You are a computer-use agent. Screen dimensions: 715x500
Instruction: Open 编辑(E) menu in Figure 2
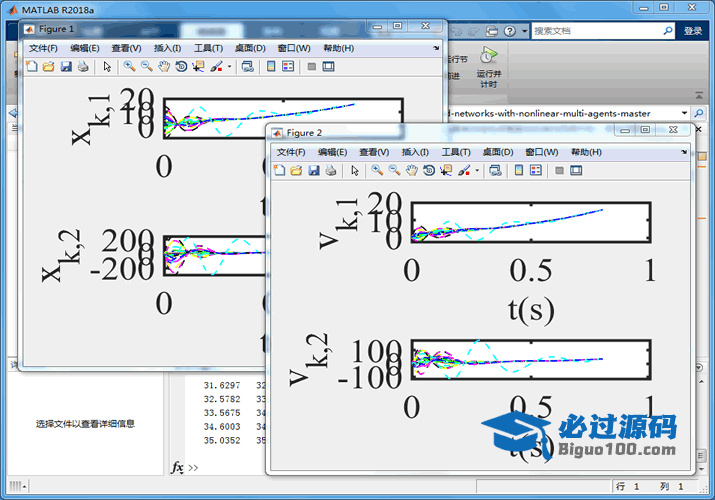click(x=332, y=152)
